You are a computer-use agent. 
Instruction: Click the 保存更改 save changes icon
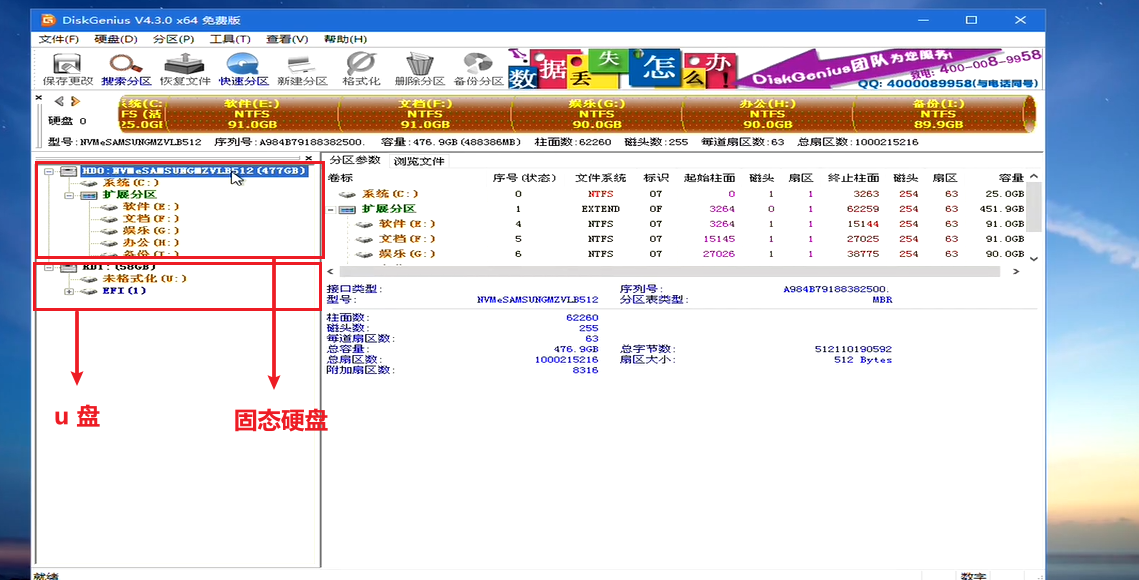tap(67, 68)
